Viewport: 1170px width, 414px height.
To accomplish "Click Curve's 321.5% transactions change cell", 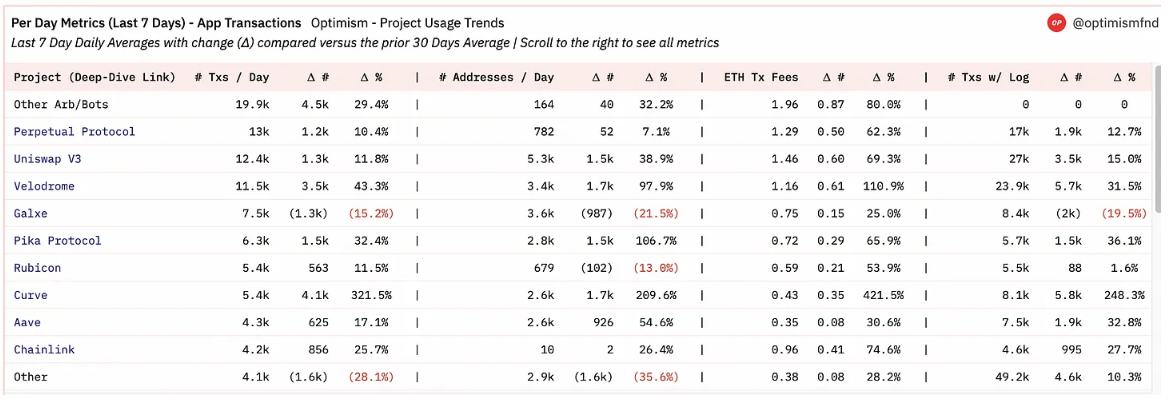I will click(371, 295).
